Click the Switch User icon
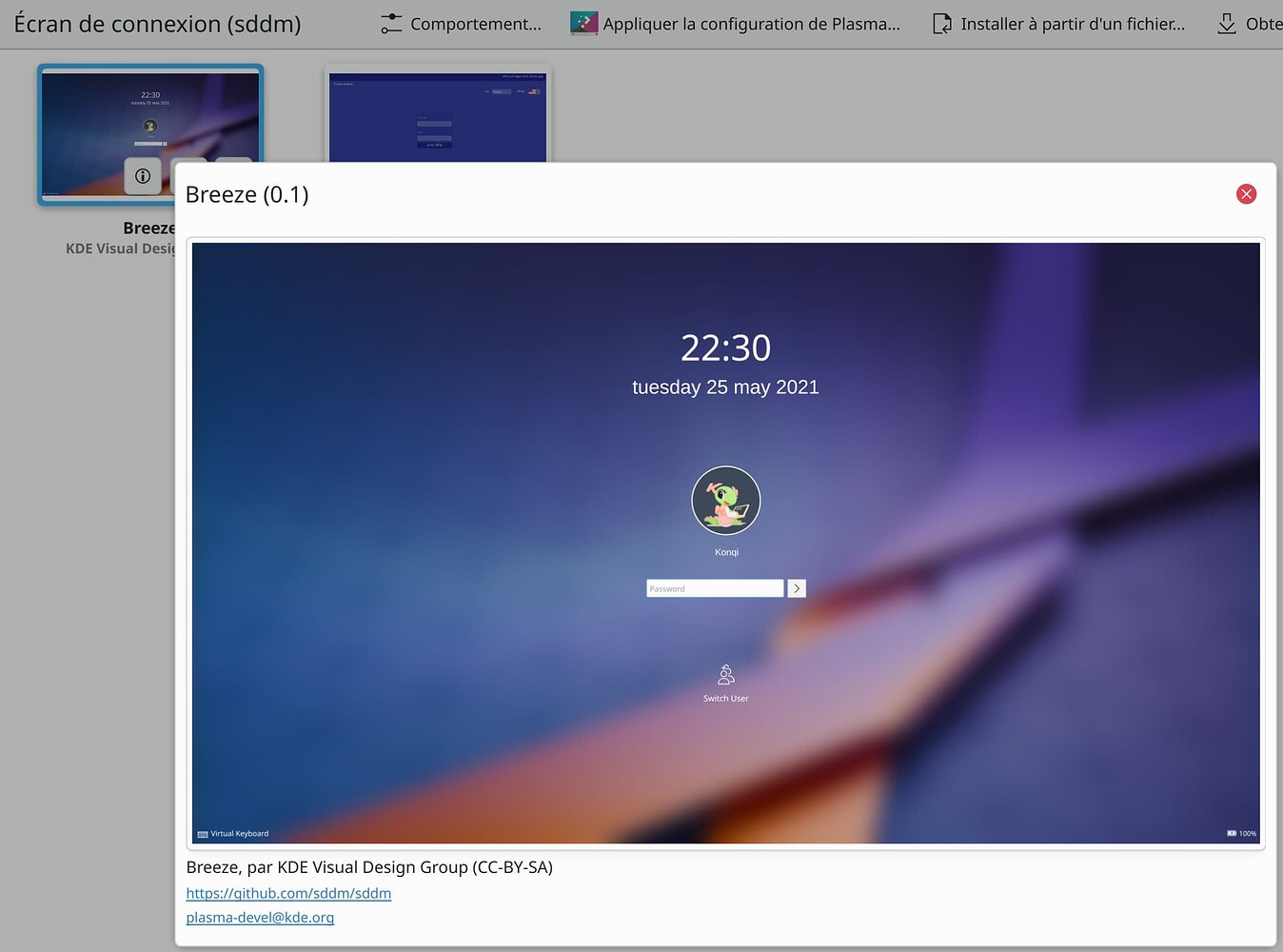 click(x=725, y=675)
